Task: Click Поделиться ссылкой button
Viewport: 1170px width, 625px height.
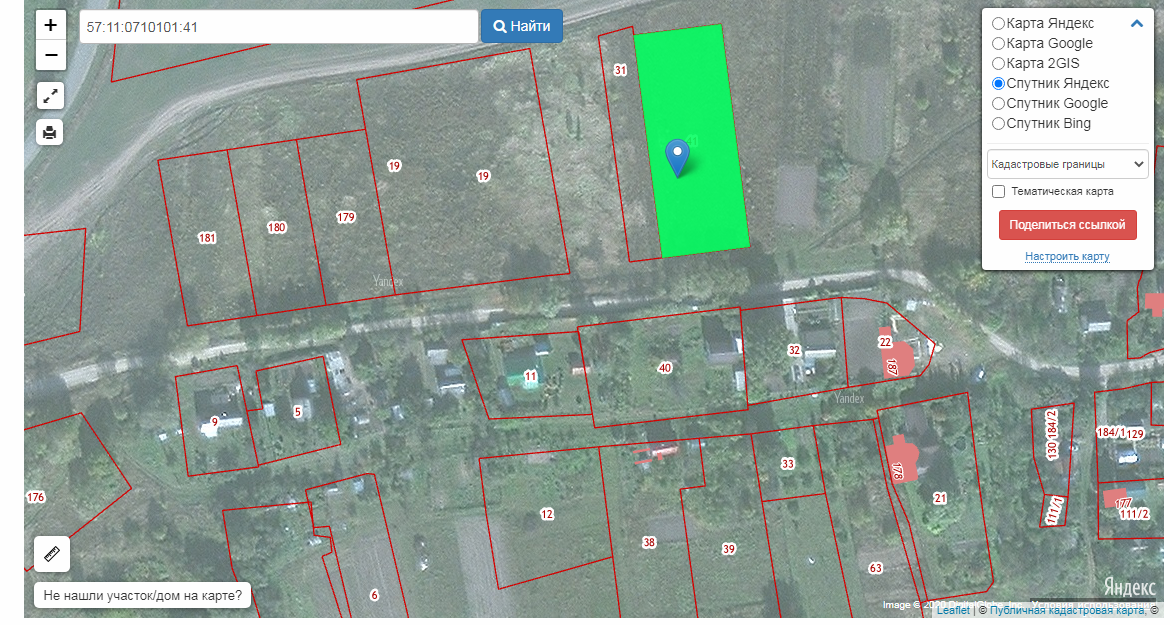Action: click(x=1067, y=225)
